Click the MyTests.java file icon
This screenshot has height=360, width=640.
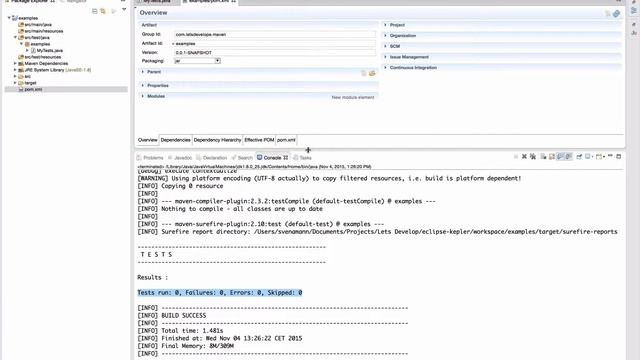[x=33, y=51]
